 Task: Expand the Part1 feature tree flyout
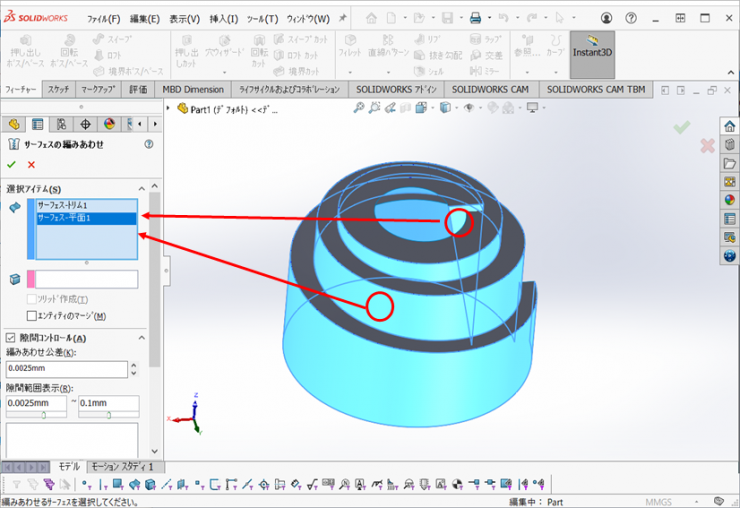(x=169, y=109)
